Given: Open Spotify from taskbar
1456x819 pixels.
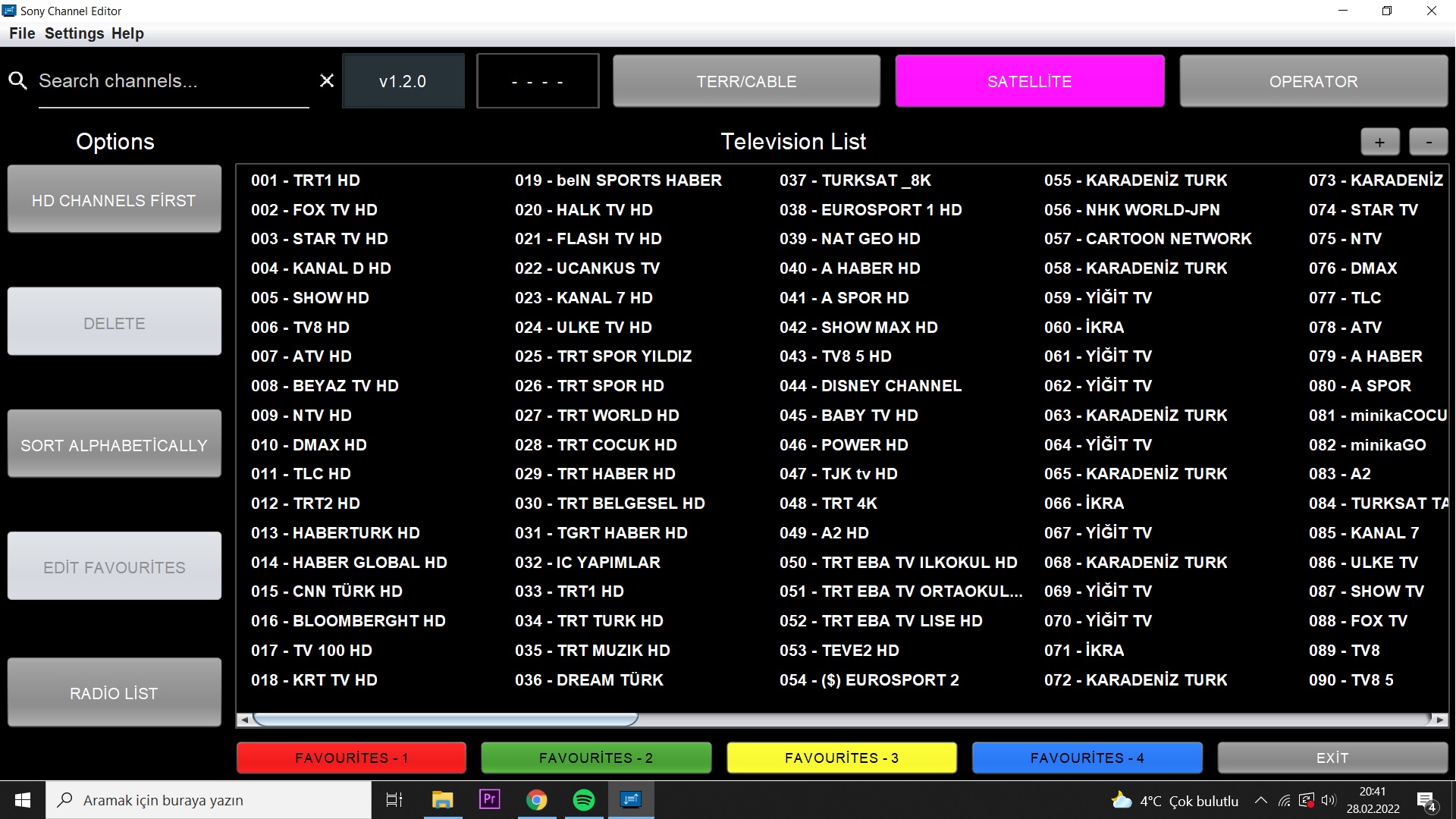Looking at the screenshot, I should coord(584,800).
